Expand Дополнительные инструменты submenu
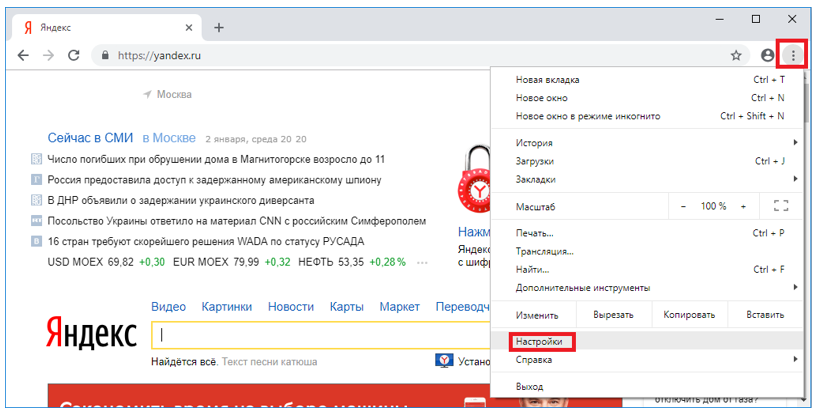This screenshot has width=817, height=412. pyautogui.click(x=647, y=288)
